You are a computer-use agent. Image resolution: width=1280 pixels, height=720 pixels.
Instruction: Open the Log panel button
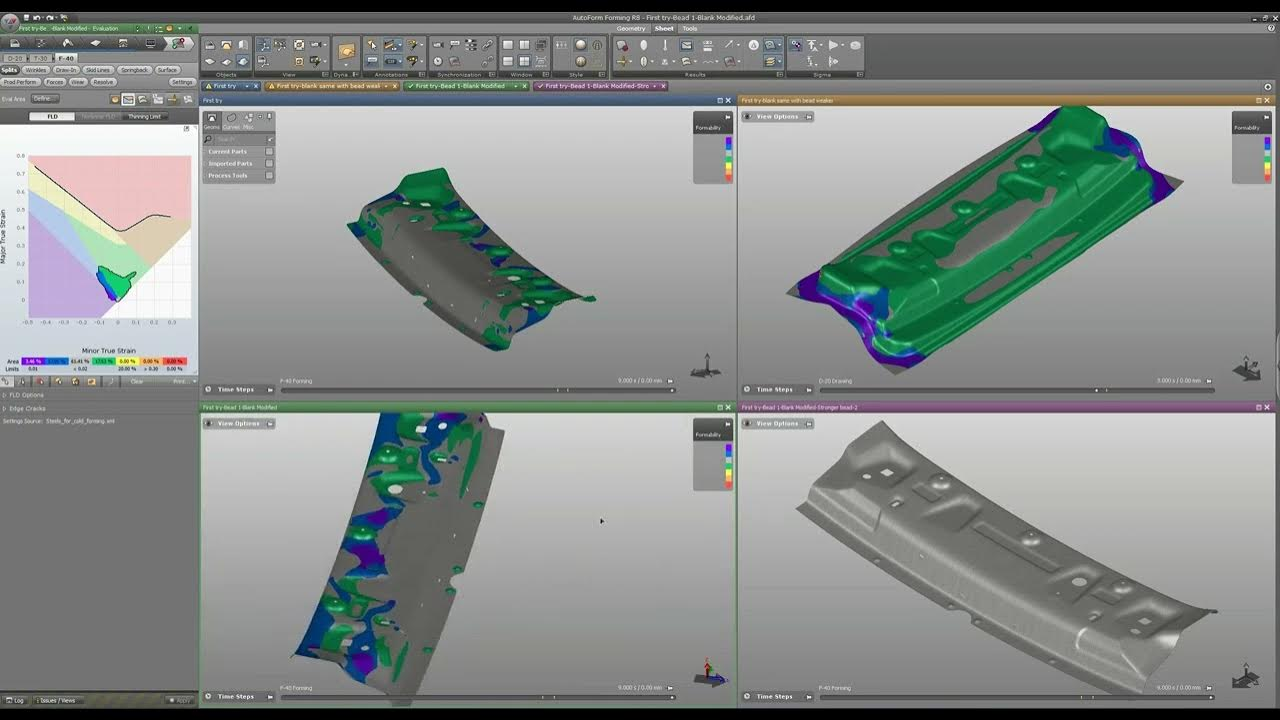coord(15,700)
